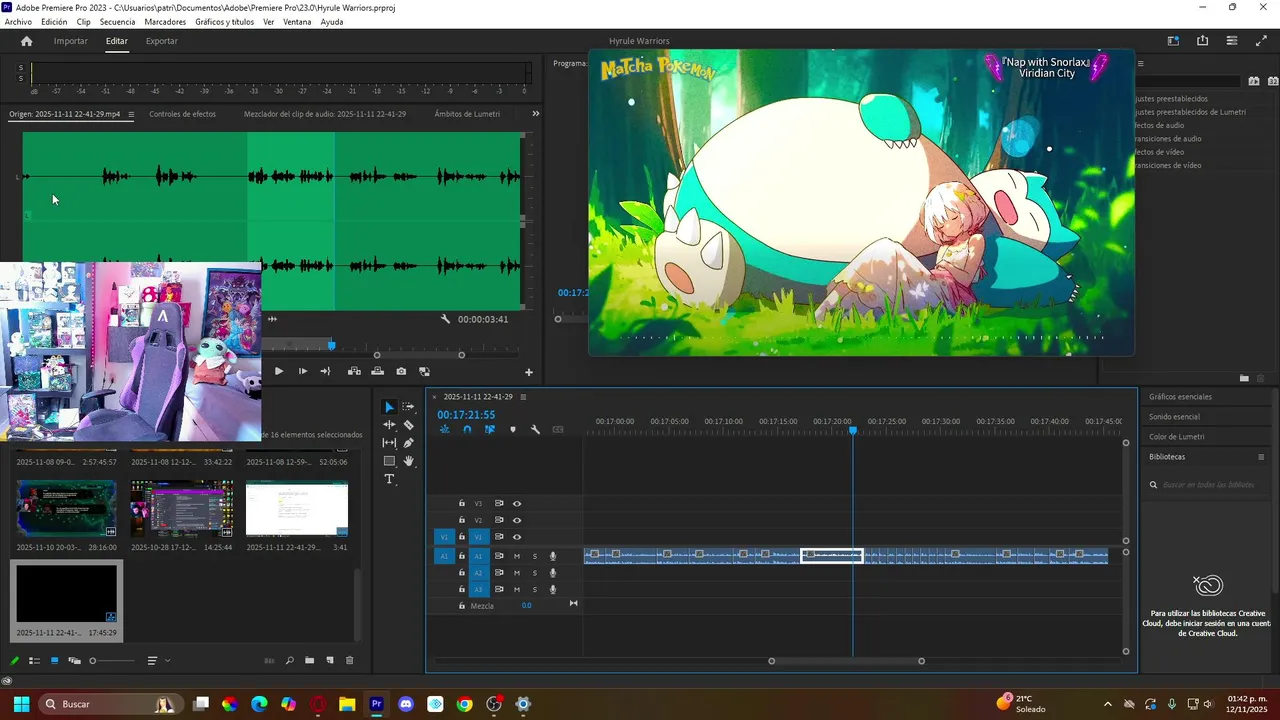Open the Secuencia menu
Image resolution: width=1280 pixels, height=720 pixels.
click(118, 22)
